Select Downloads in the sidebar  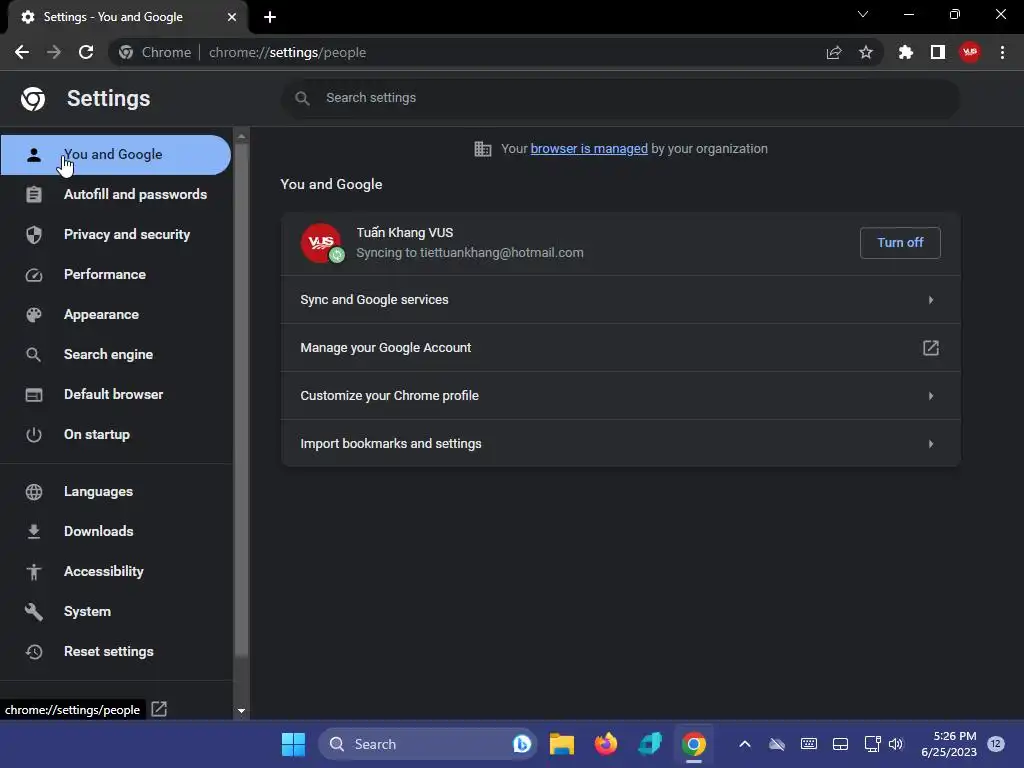click(x=116, y=532)
